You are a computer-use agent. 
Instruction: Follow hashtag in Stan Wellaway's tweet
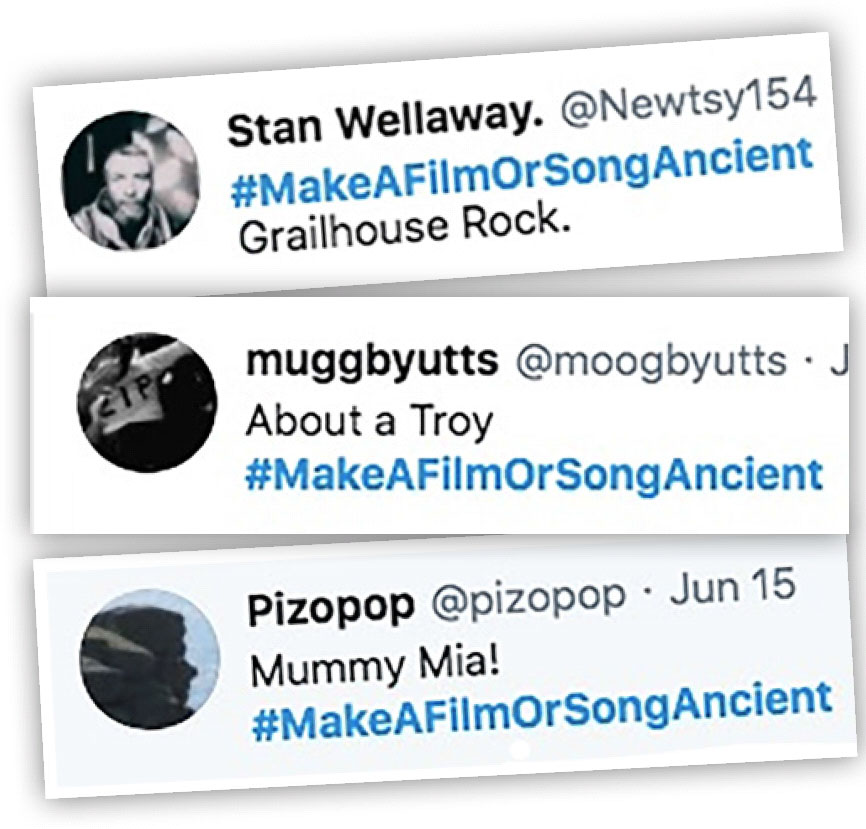(522, 172)
